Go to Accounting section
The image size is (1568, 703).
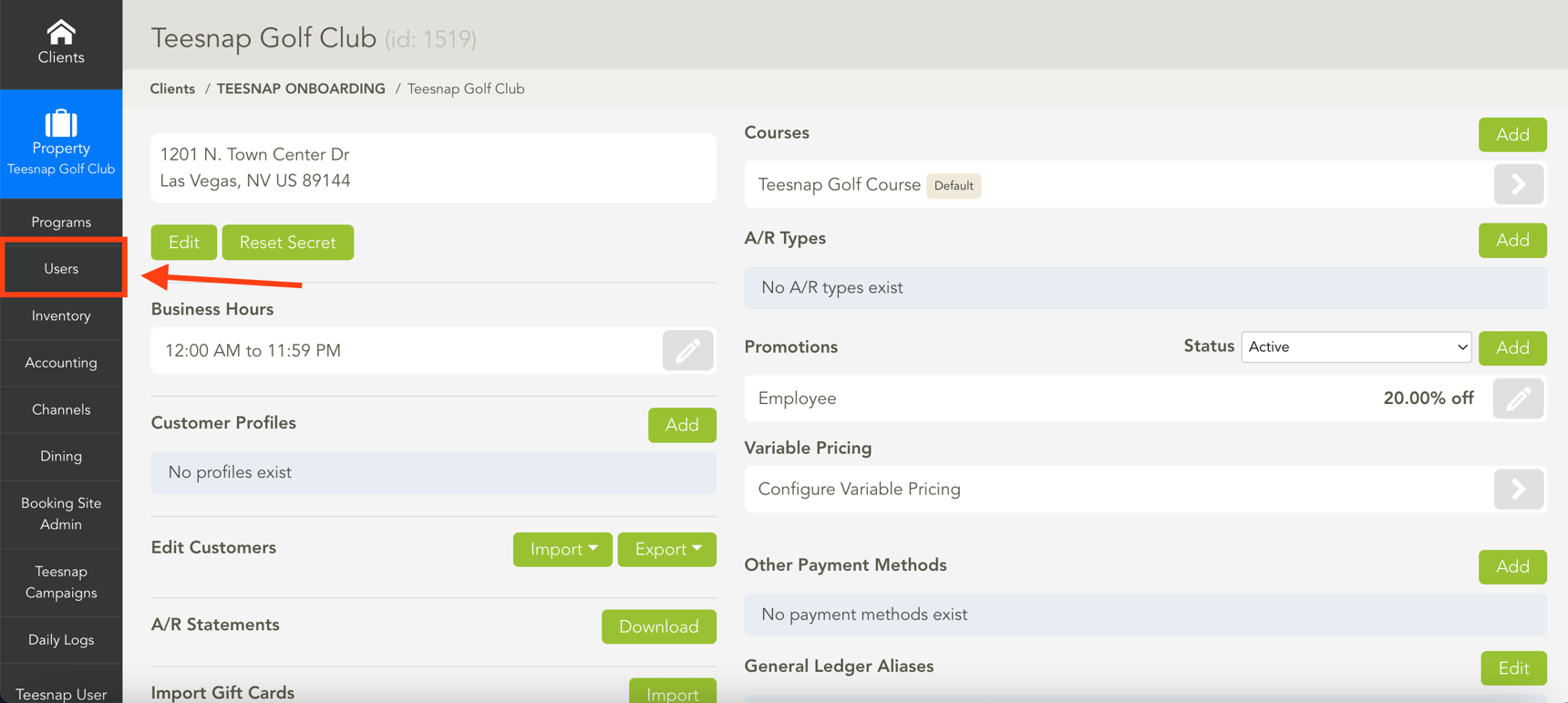coord(61,363)
